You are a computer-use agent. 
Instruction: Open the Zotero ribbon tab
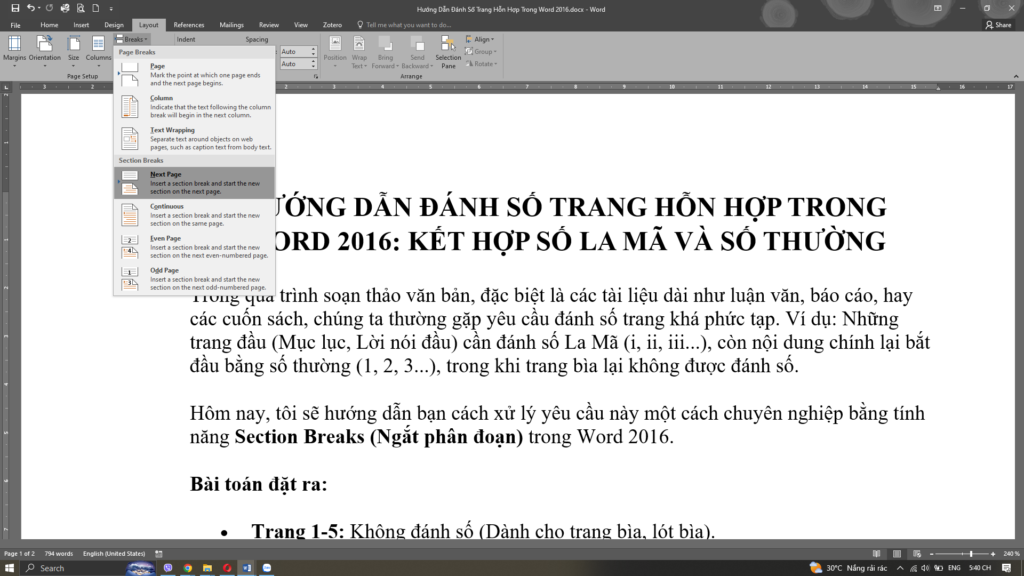coord(333,24)
